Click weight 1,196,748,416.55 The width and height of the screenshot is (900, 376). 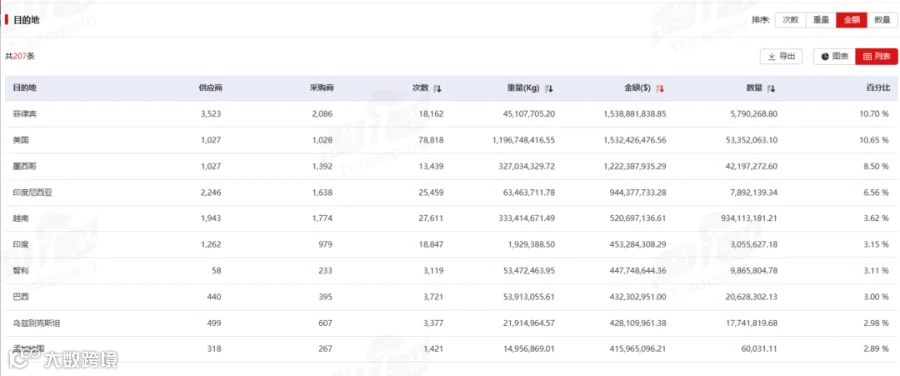click(x=523, y=140)
